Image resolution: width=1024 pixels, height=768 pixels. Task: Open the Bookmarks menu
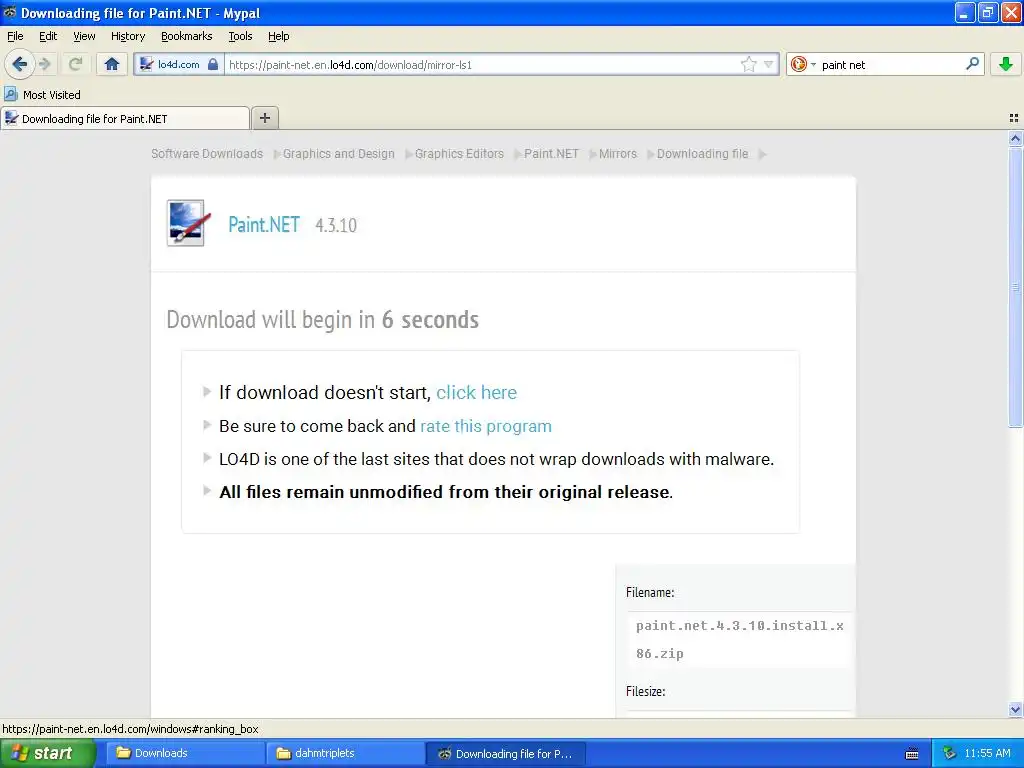pyautogui.click(x=186, y=36)
